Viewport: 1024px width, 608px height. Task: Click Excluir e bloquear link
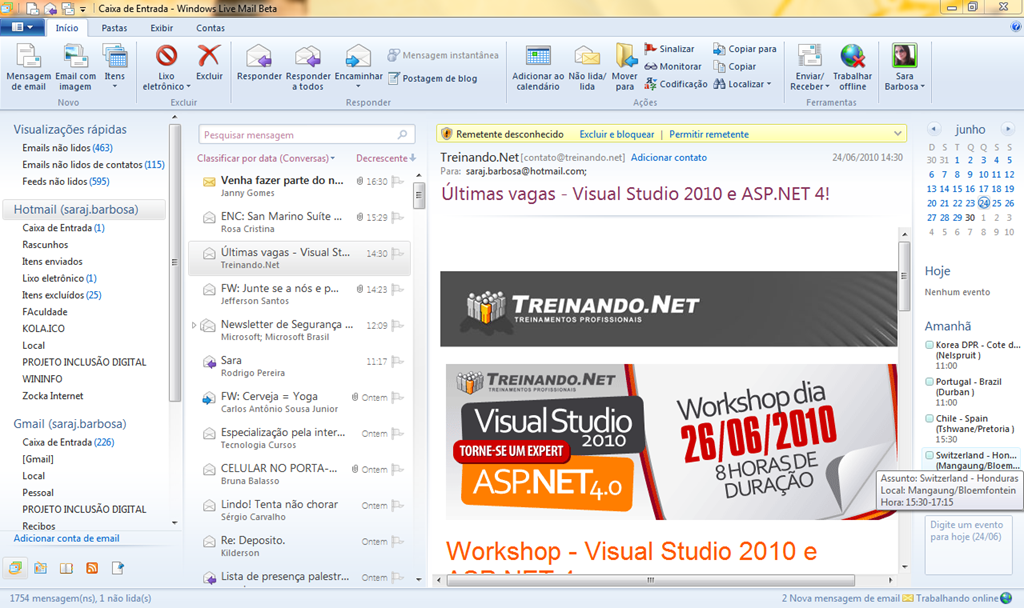click(x=616, y=134)
